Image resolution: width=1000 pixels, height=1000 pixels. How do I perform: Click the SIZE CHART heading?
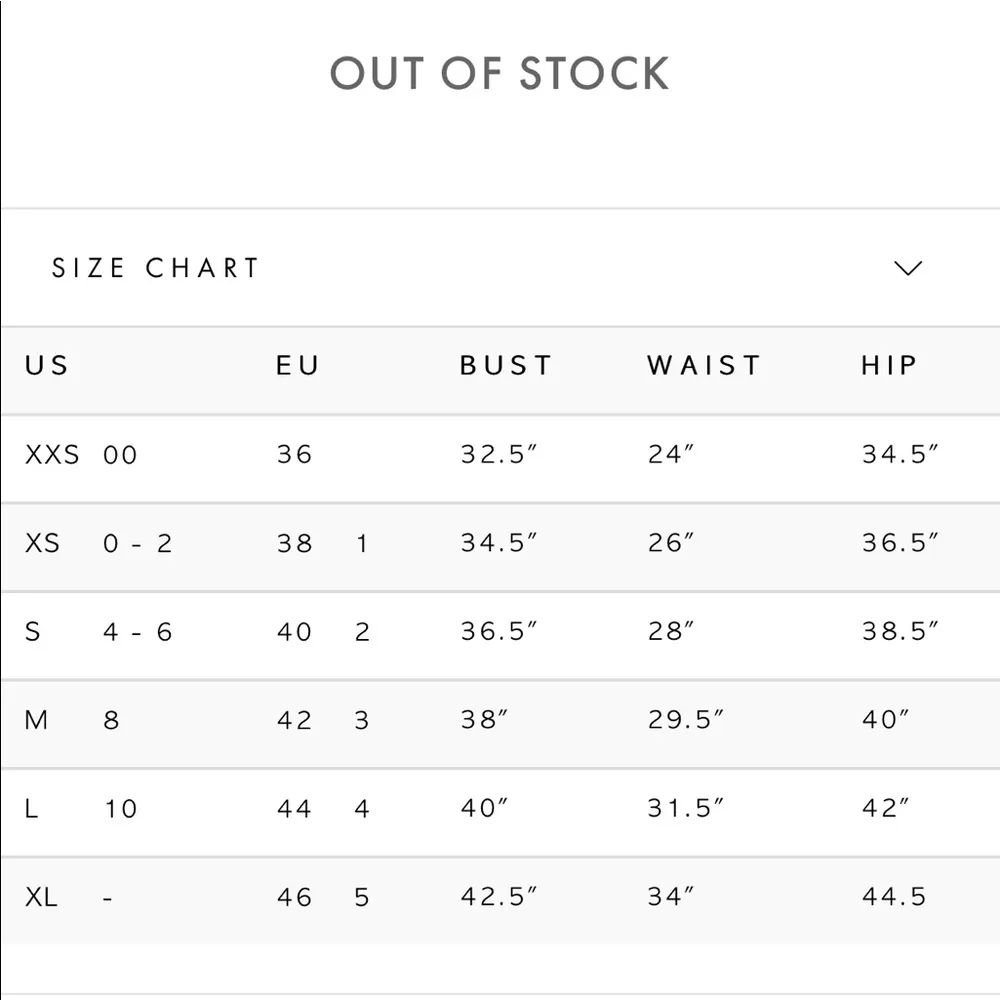pos(156,268)
